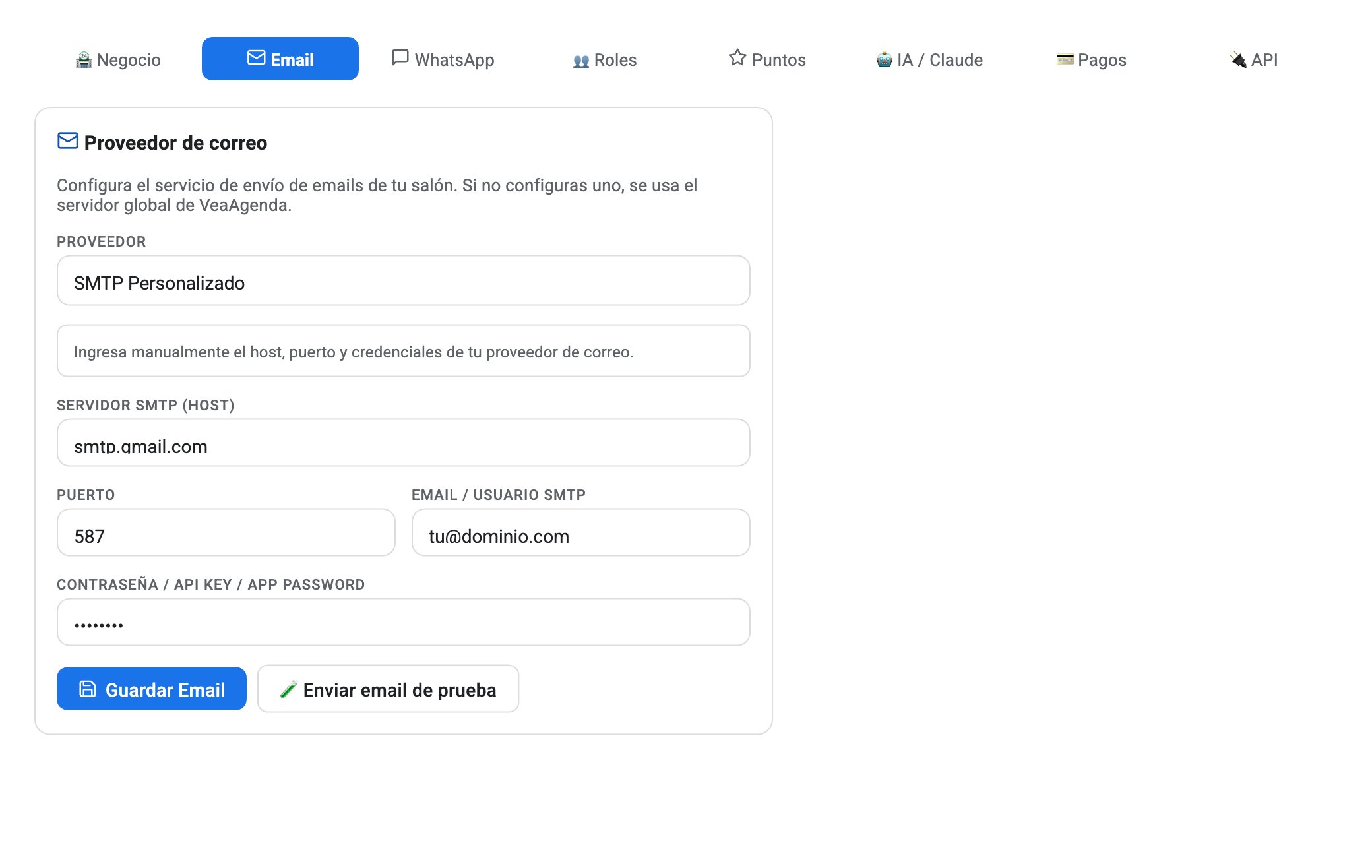Click Enviar email de prueba button
Image resolution: width=1372 pixels, height=868 pixels.
[x=389, y=689]
